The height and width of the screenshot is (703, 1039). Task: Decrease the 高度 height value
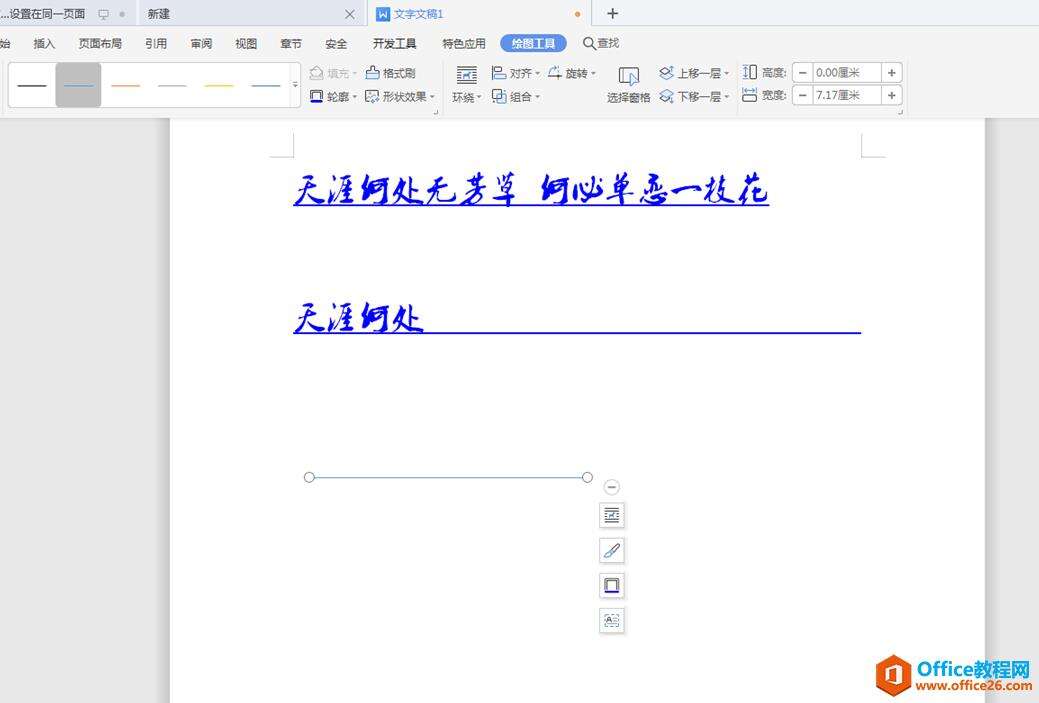(802, 73)
